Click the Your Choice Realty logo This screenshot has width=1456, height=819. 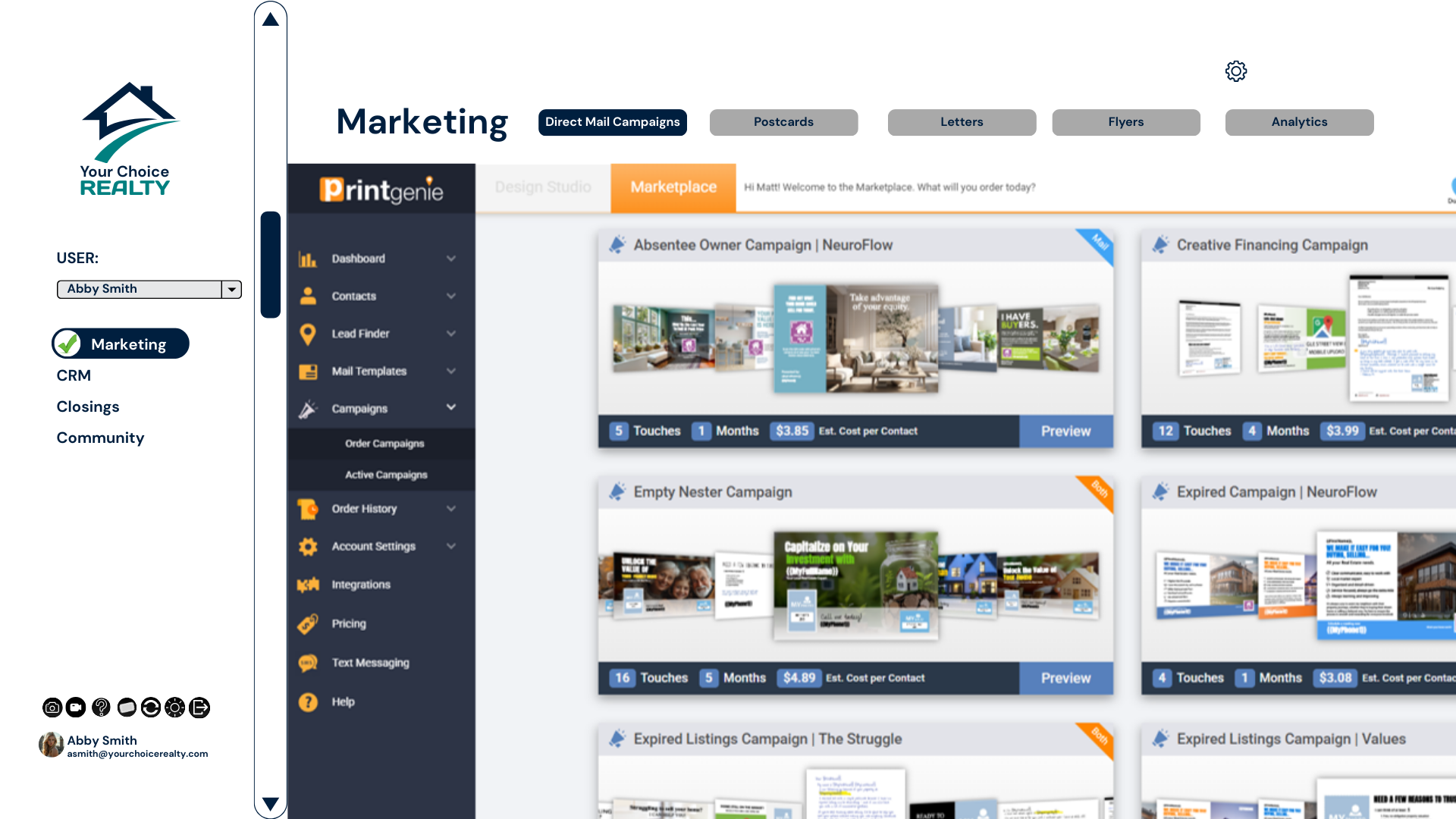point(128,139)
